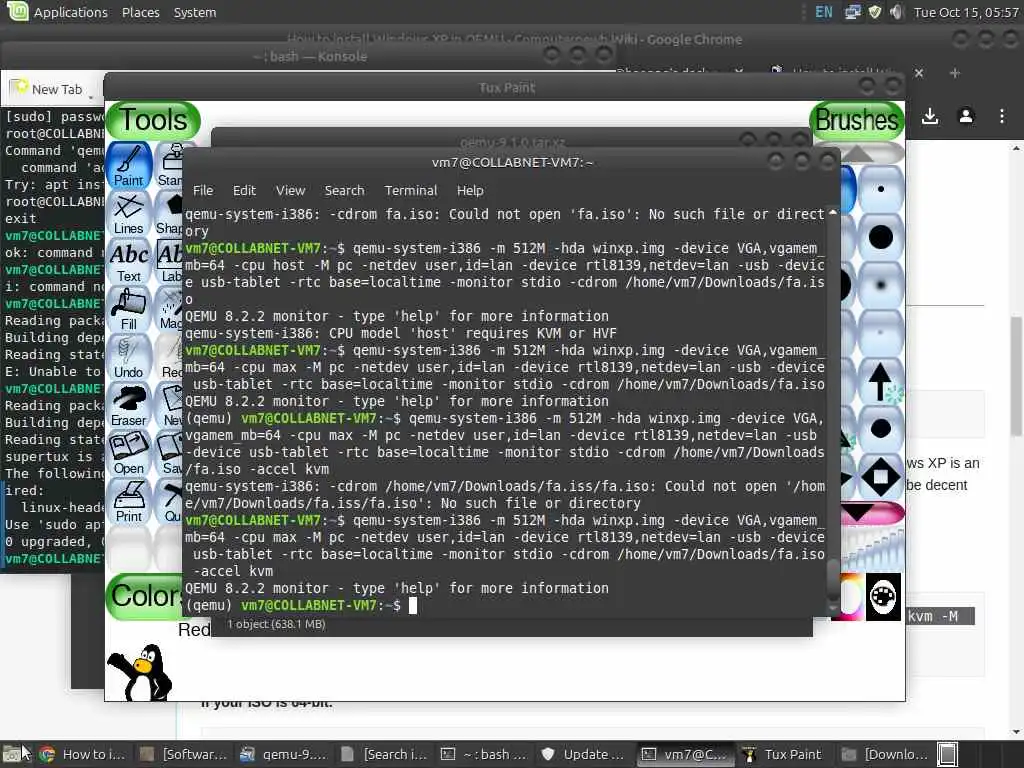Switch to the 'vm7@C...' terminal taskbar item
1024x768 pixels.
[x=685, y=754]
